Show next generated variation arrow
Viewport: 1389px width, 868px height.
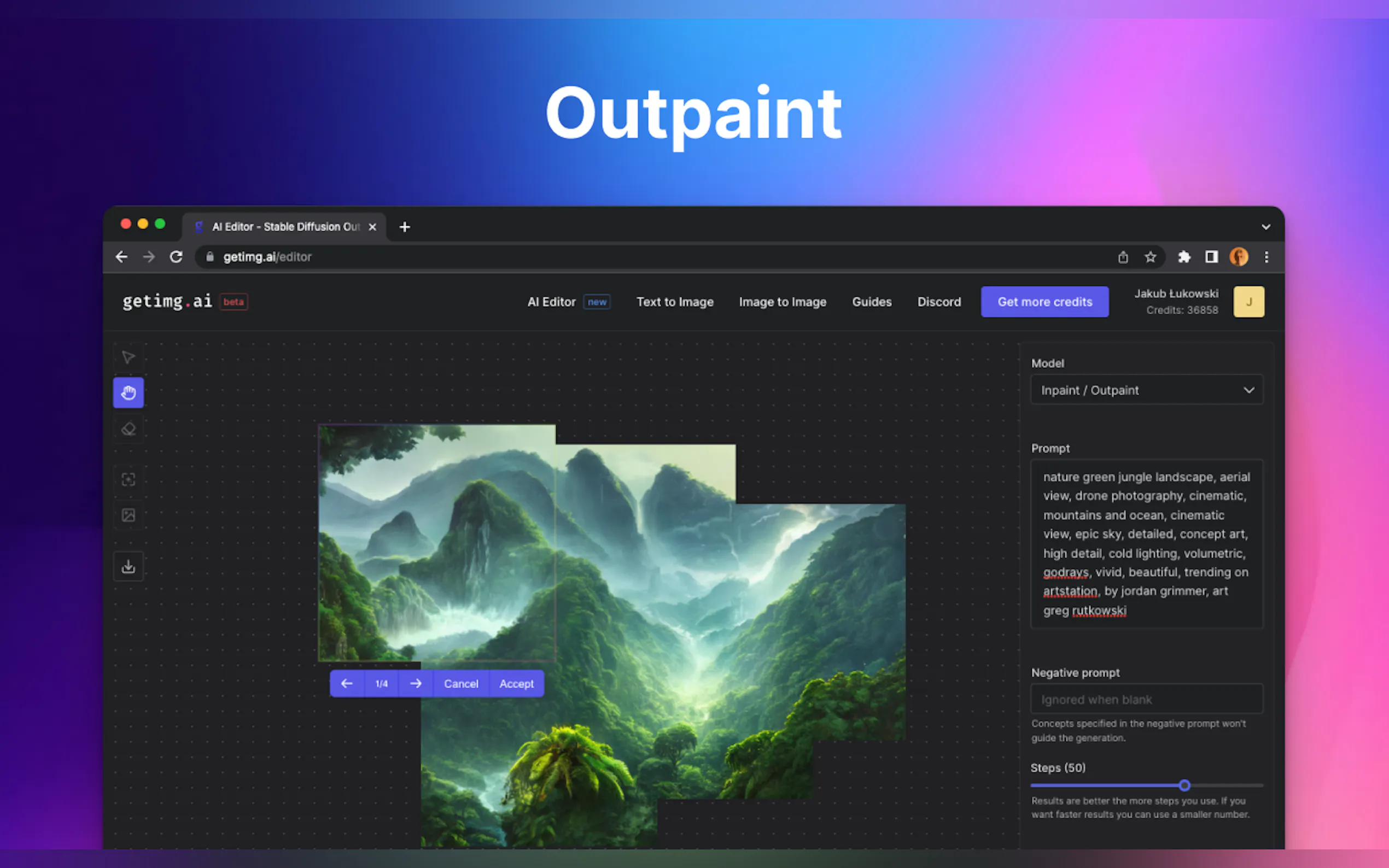click(x=416, y=683)
